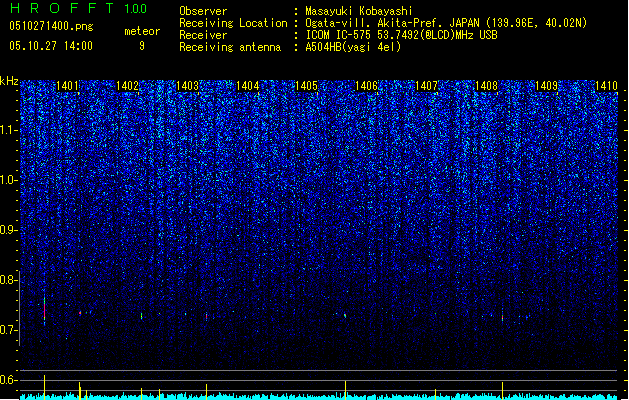Viewport: 629px width, 400px height.
Task: Click the A504HB(yagi 4el) antenna text
Action: pyautogui.click(x=353, y=47)
